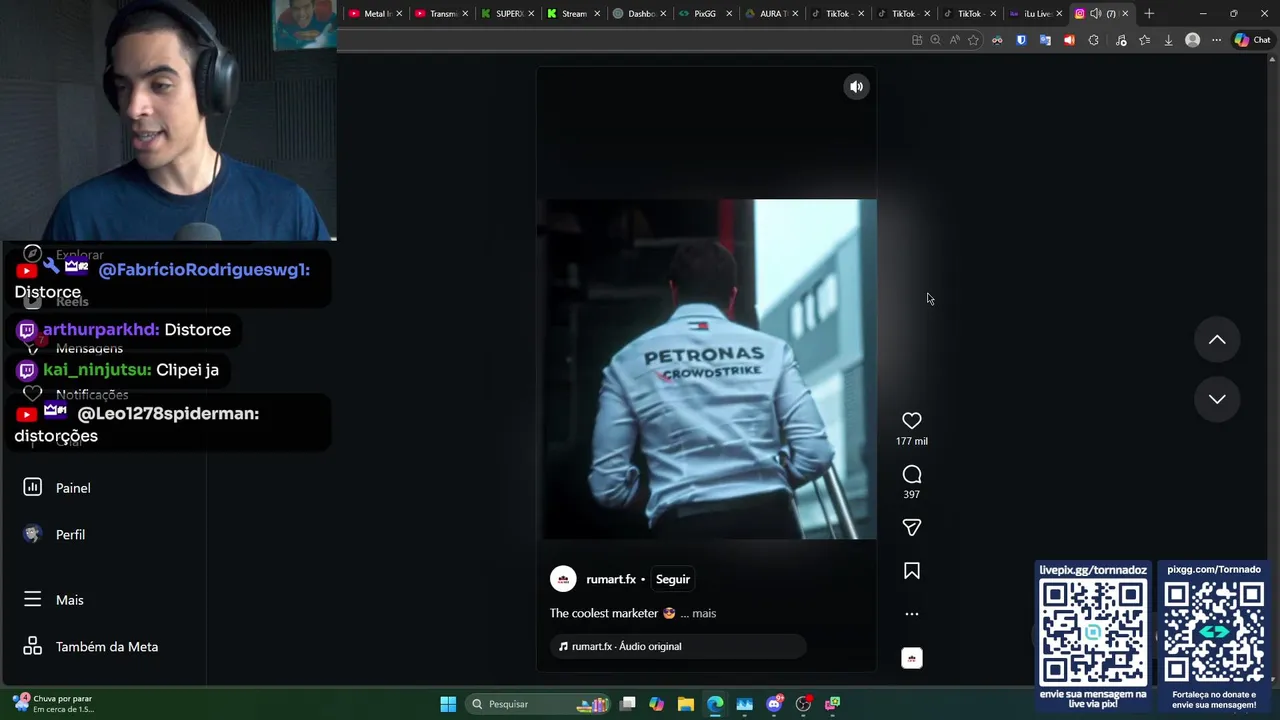
Task: Open the downloads arrow icon
Action: coord(1168,40)
